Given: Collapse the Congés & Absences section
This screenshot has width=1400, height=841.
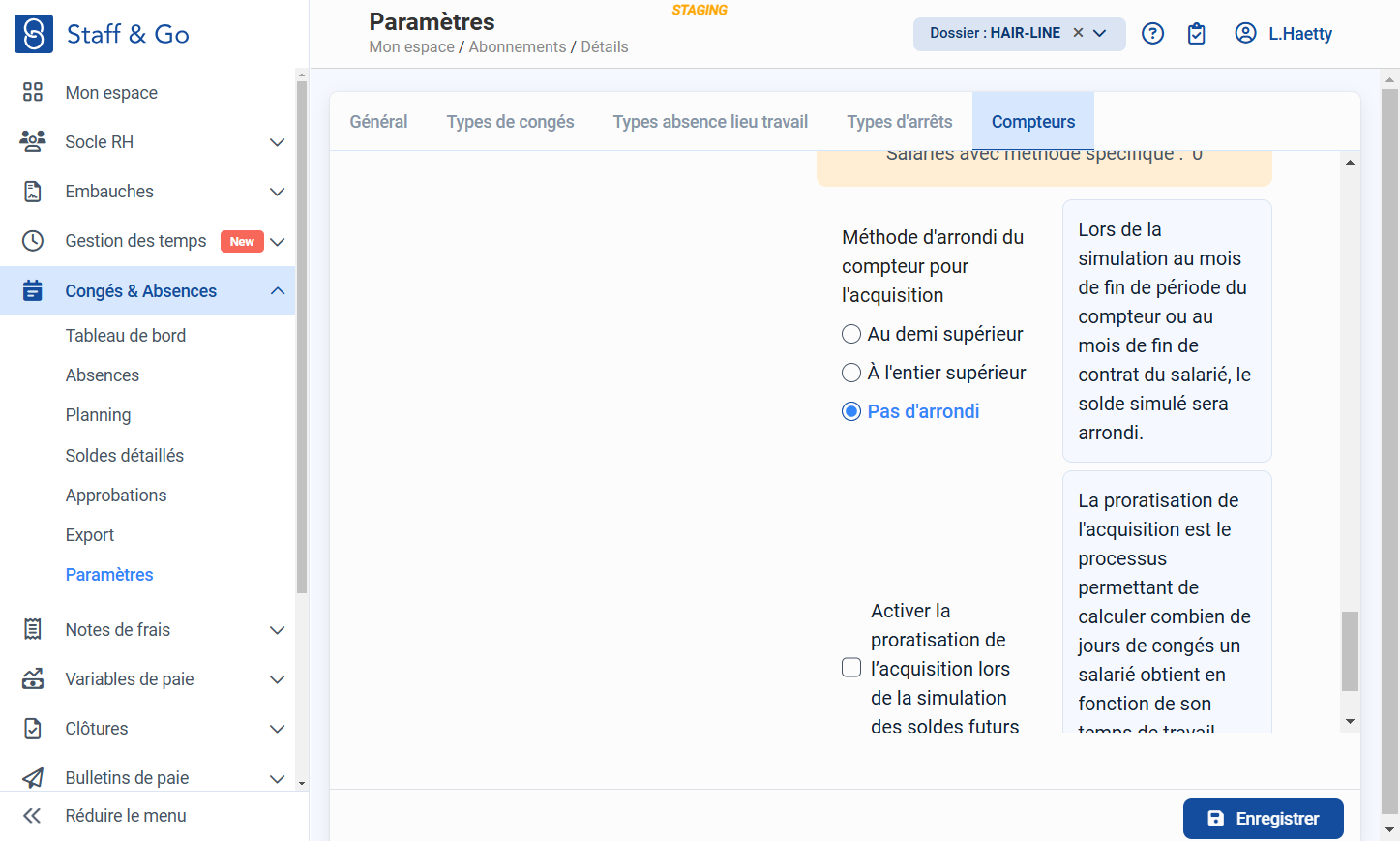Looking at the screenshot, I should (x=278, y=291).
